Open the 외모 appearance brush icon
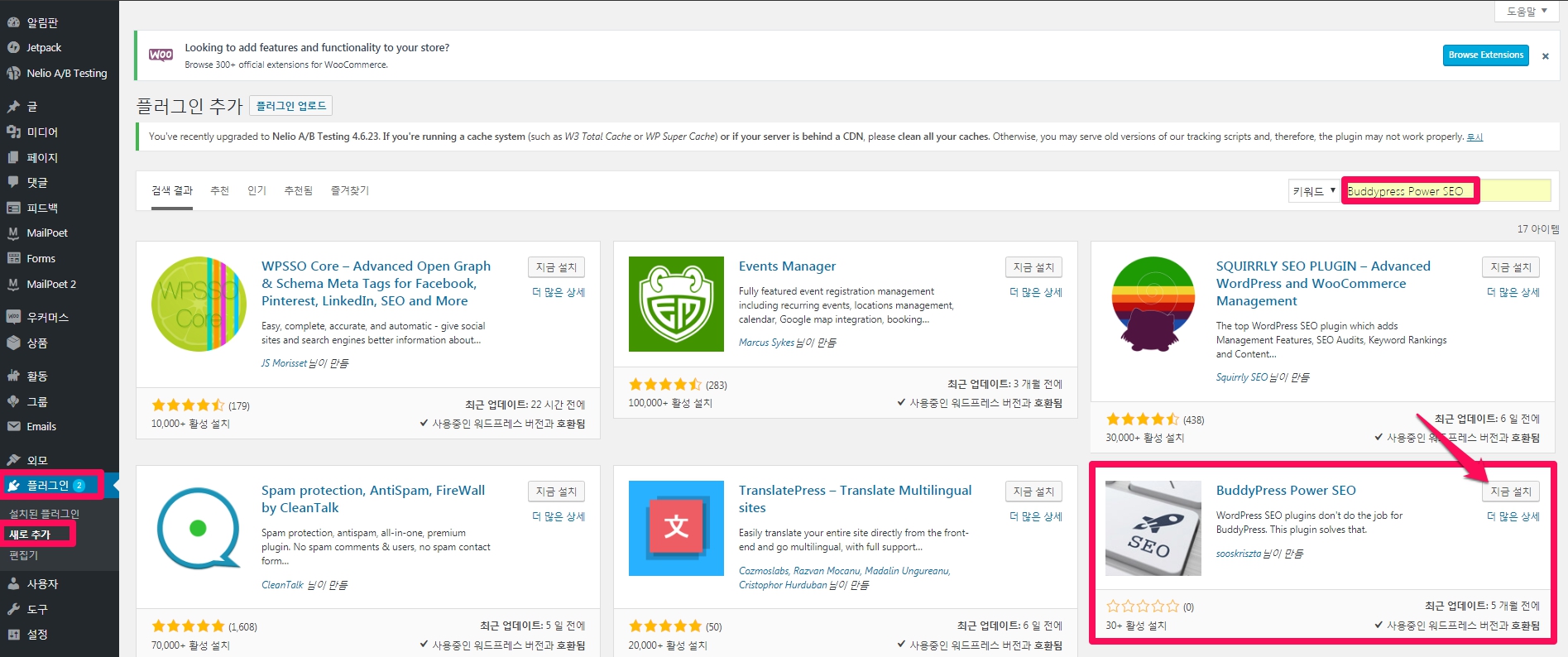The height and width of the screenshot is (657, 1568). click(13, 460)
